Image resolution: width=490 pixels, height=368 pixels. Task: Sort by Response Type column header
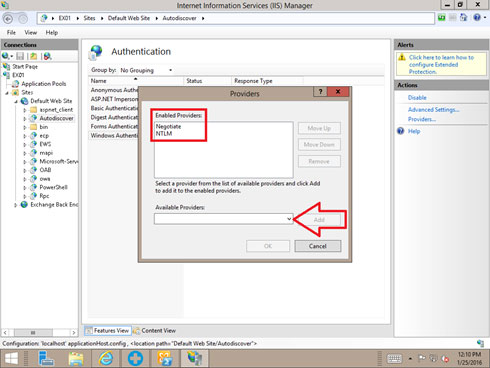pyautogui.click(x=267, y=81)
